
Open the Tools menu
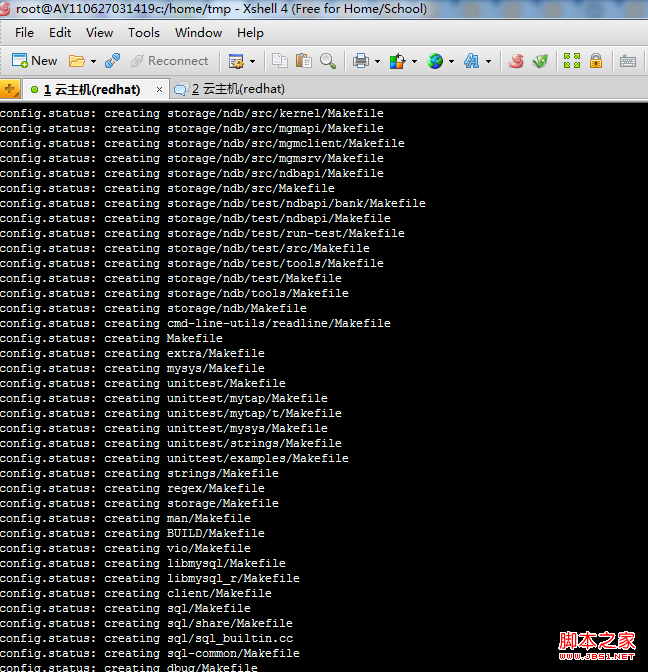tap(144, 32)
